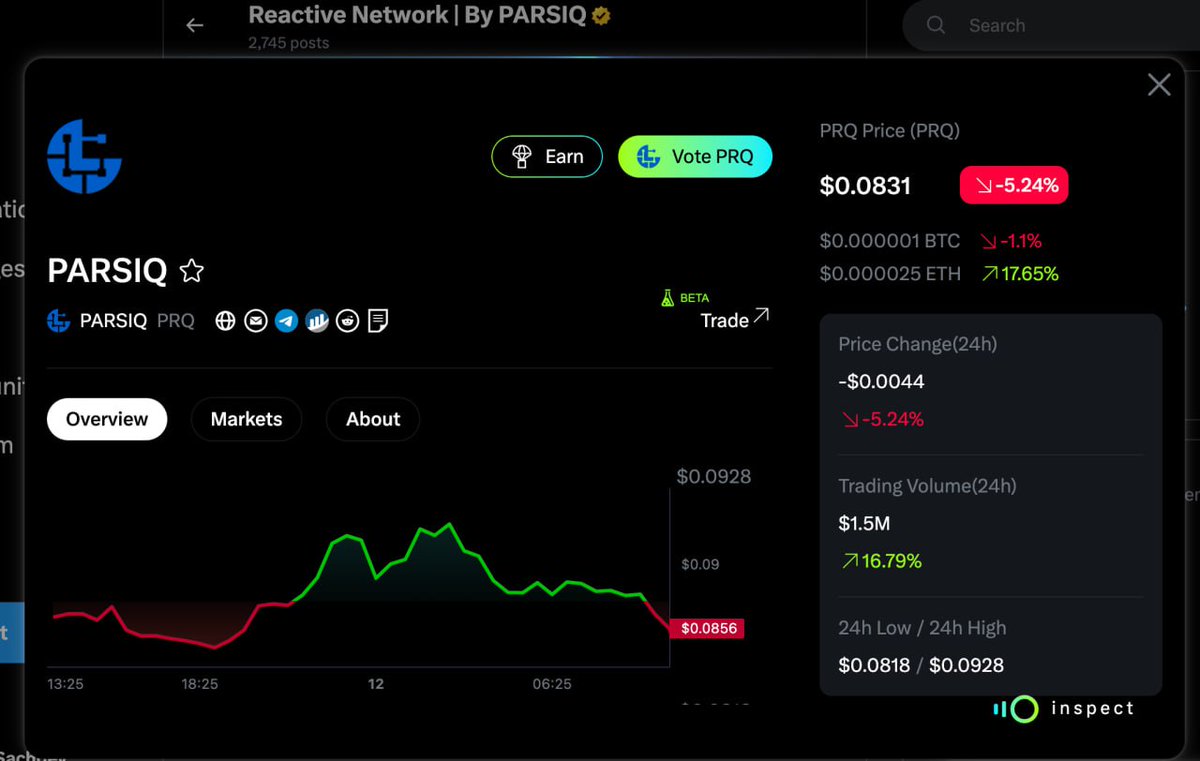Click the email envelope icon

click(x=256, y=321)
